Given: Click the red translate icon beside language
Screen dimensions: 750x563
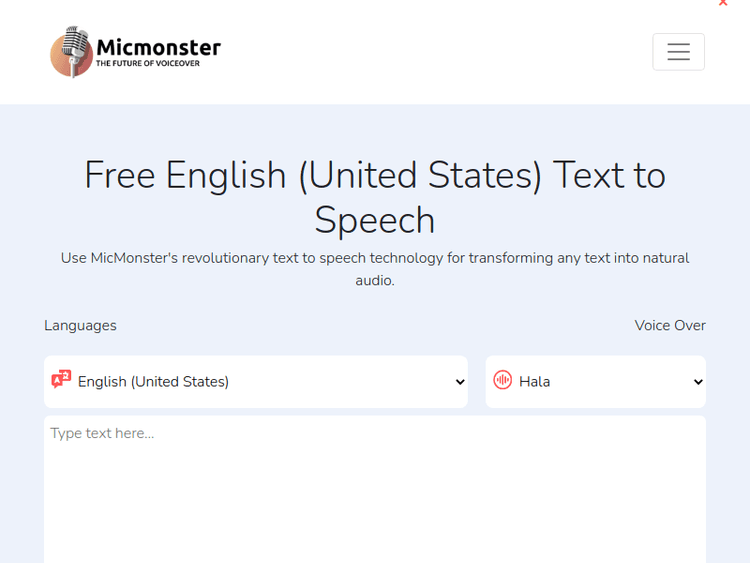Looking at the screenshot, I should [61, 380].
